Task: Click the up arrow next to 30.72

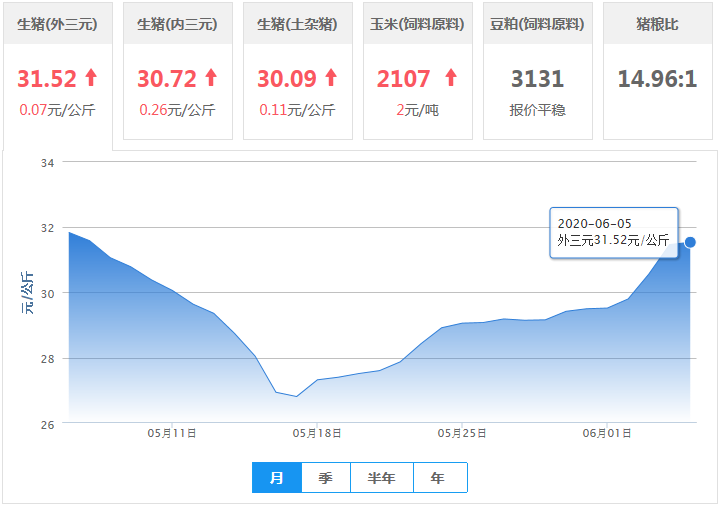Action: pyautogui.click(x=211, y=78)
